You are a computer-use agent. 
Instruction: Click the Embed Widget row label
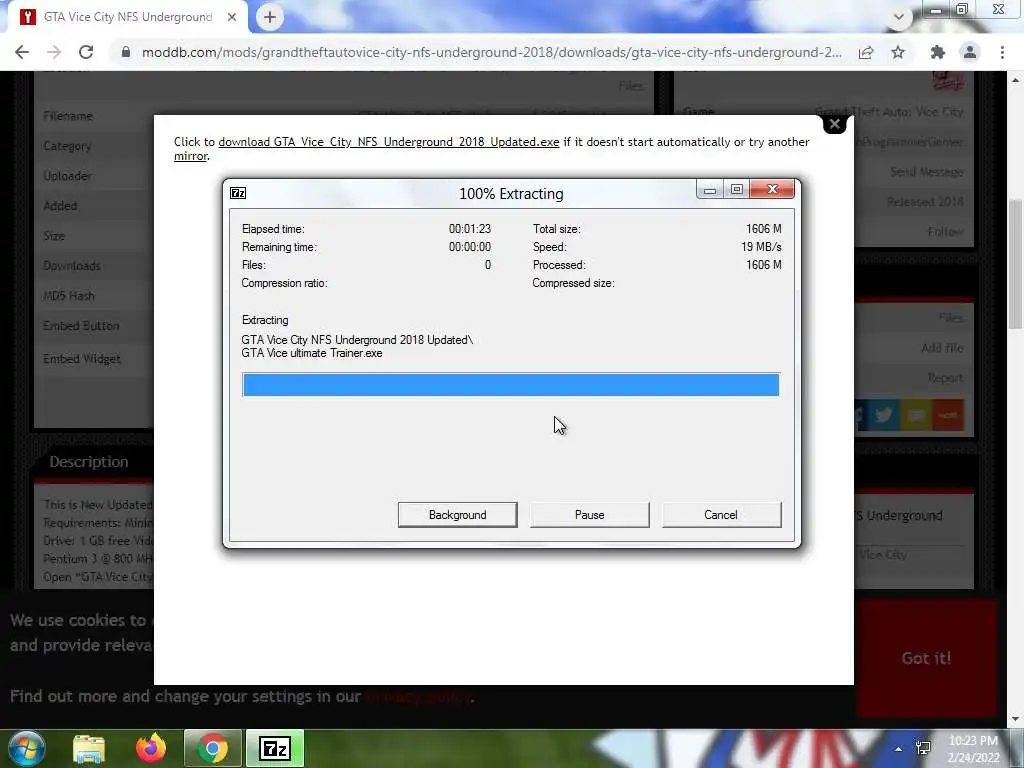82,359
